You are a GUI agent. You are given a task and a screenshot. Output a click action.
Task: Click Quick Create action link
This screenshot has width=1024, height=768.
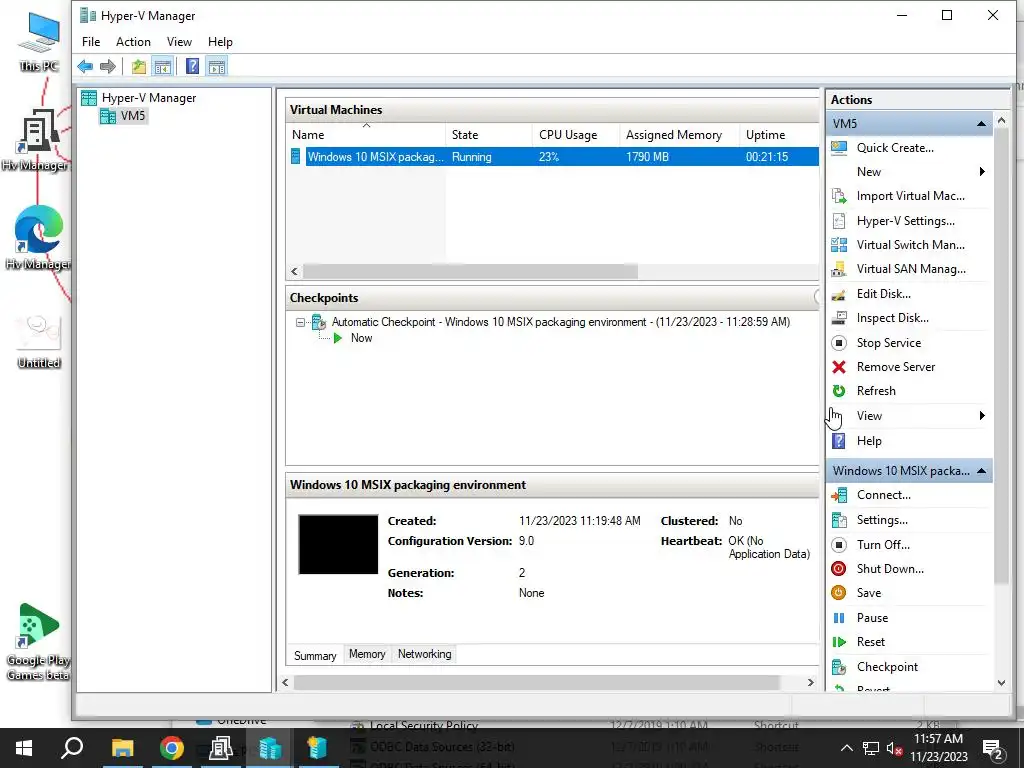coord(895,148)
